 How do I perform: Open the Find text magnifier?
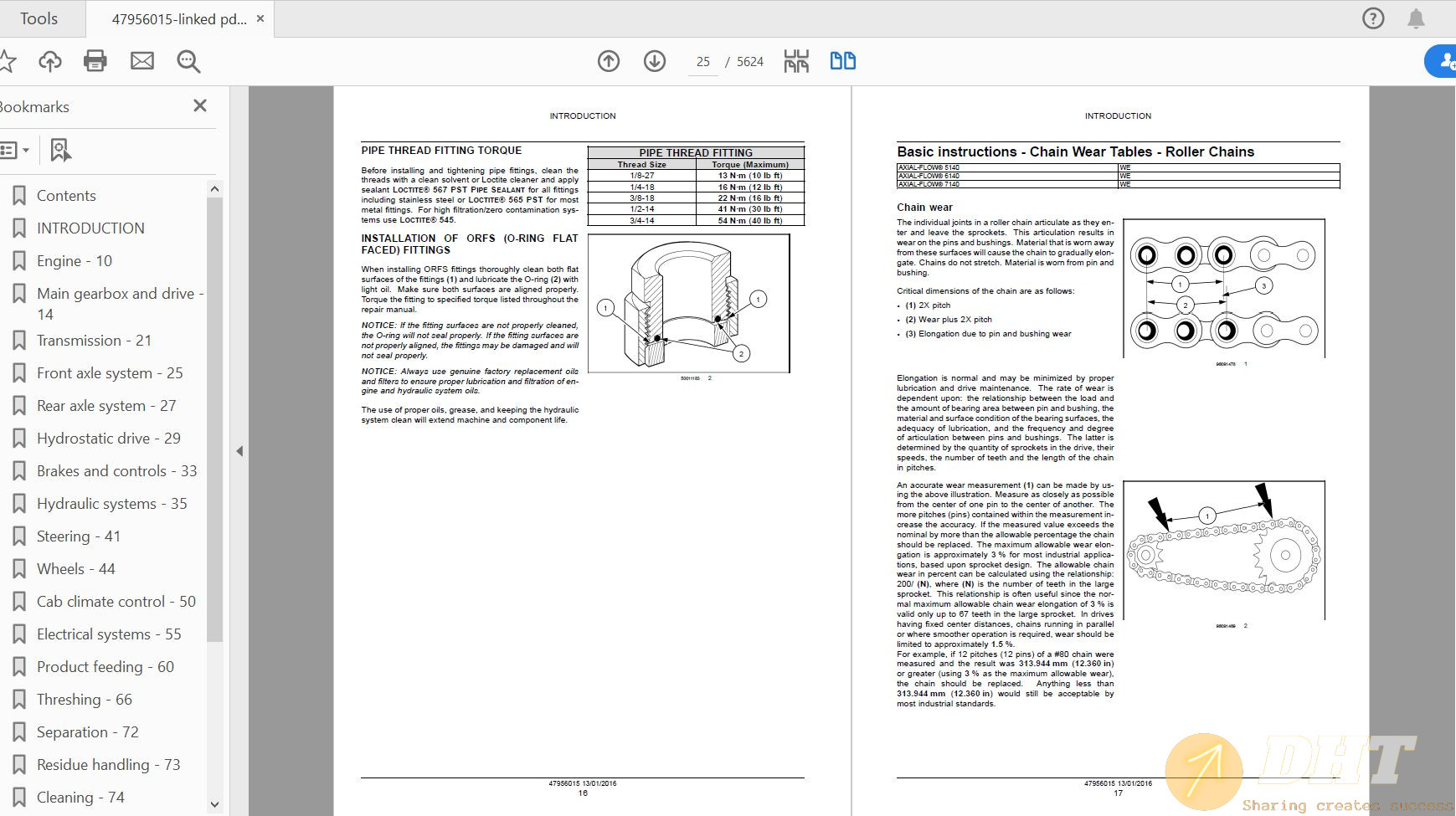[x=188, y=61]
